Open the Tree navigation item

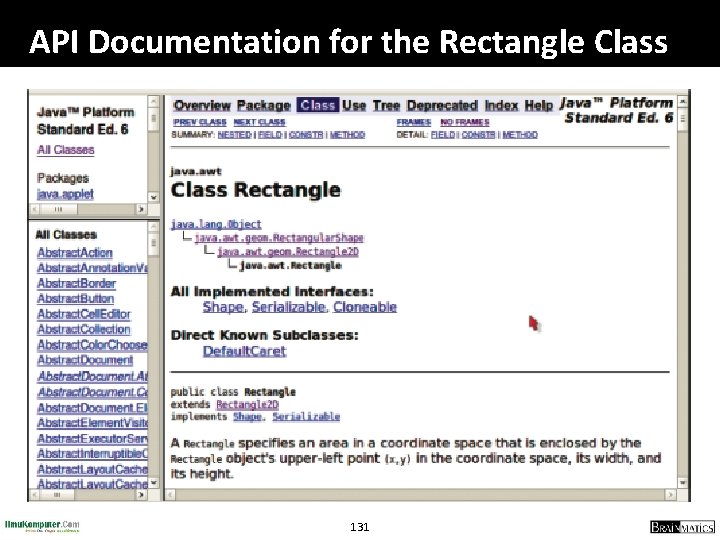[386, 106]
